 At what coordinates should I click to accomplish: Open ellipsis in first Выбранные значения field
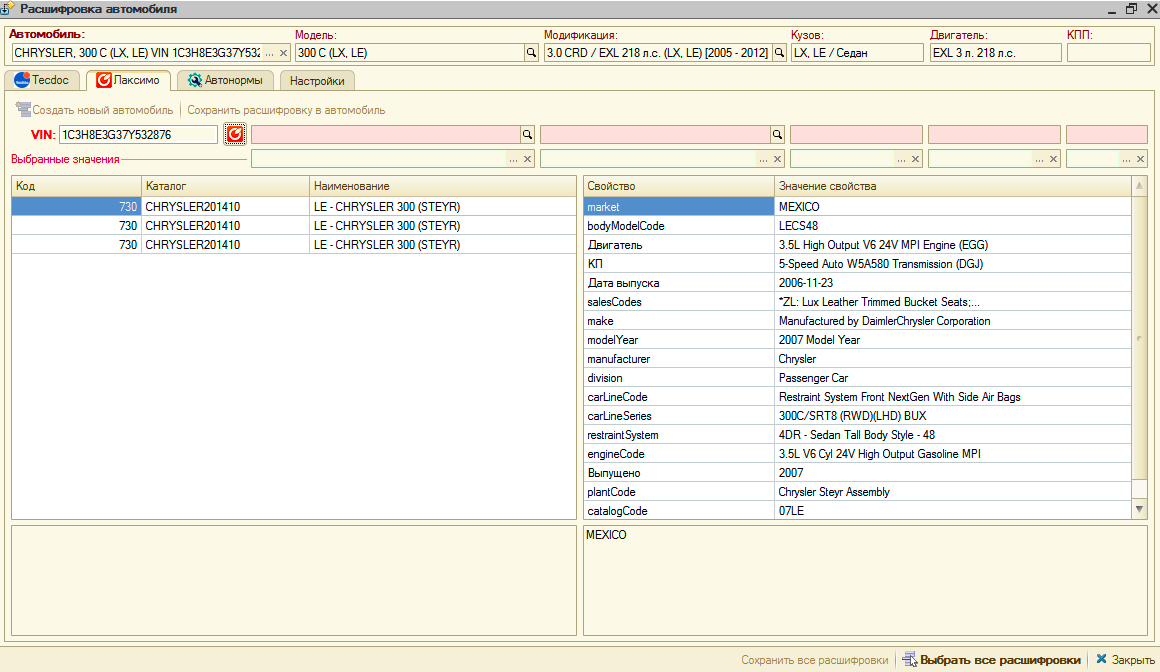pyautogui.click(x=513, y=159)
